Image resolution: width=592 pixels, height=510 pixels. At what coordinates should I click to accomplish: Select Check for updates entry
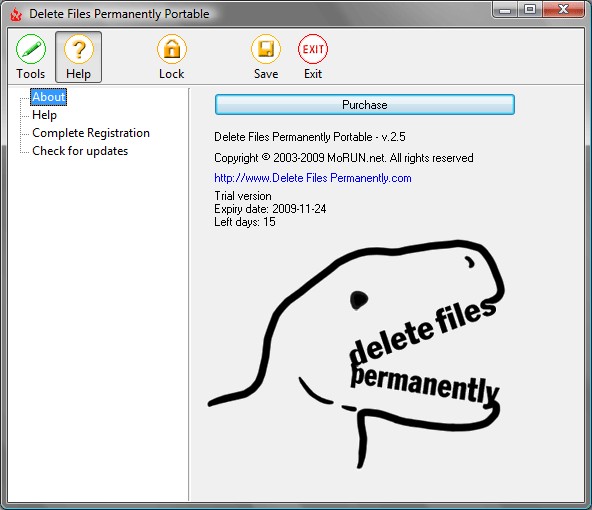coord(80,151)
